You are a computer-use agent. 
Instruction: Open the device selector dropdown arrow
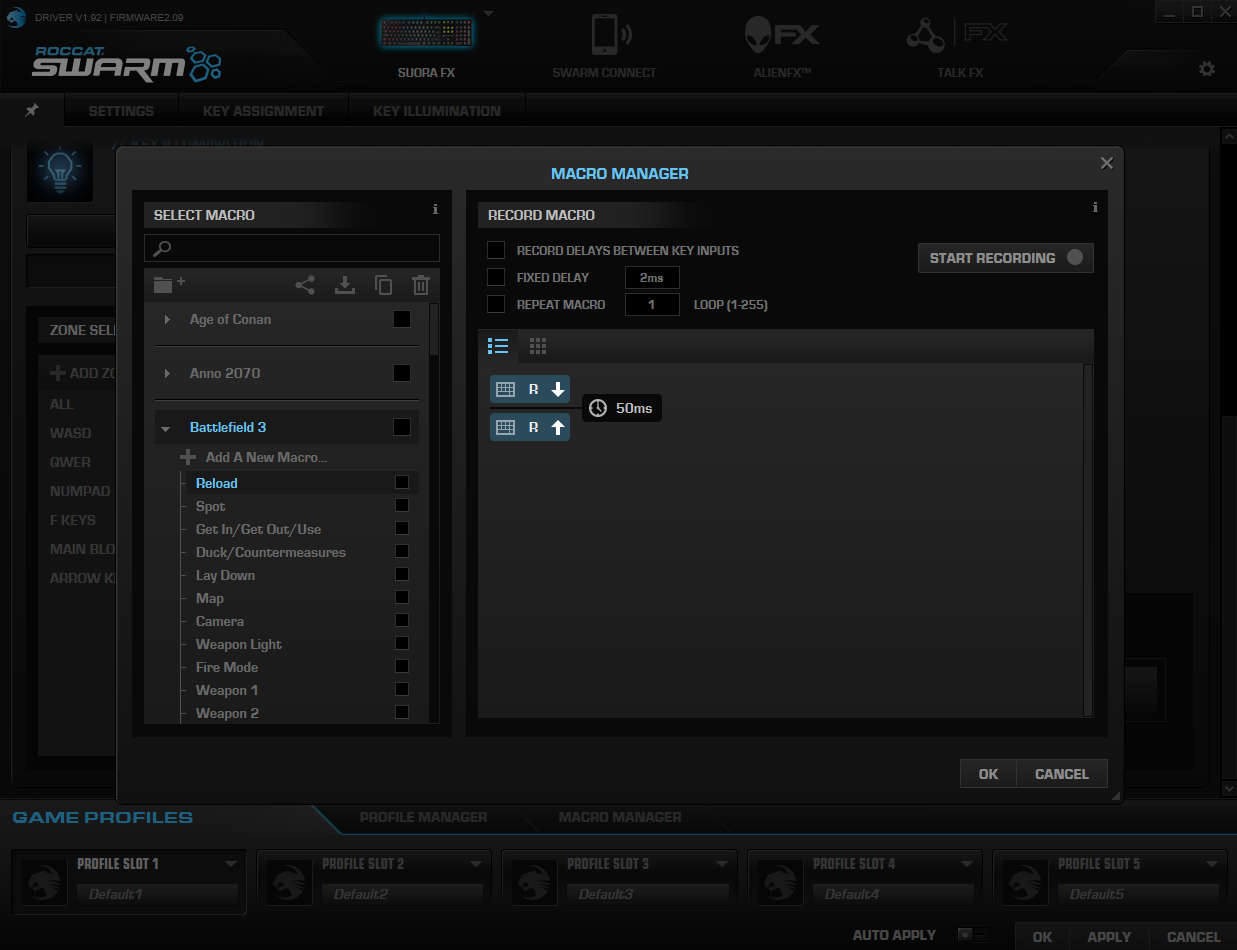point(488,14)
